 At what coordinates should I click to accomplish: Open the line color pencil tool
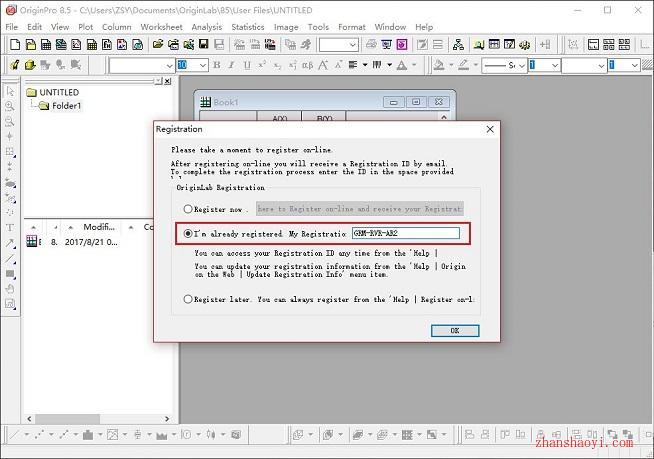pyautogui.click(x=463, y=65)
